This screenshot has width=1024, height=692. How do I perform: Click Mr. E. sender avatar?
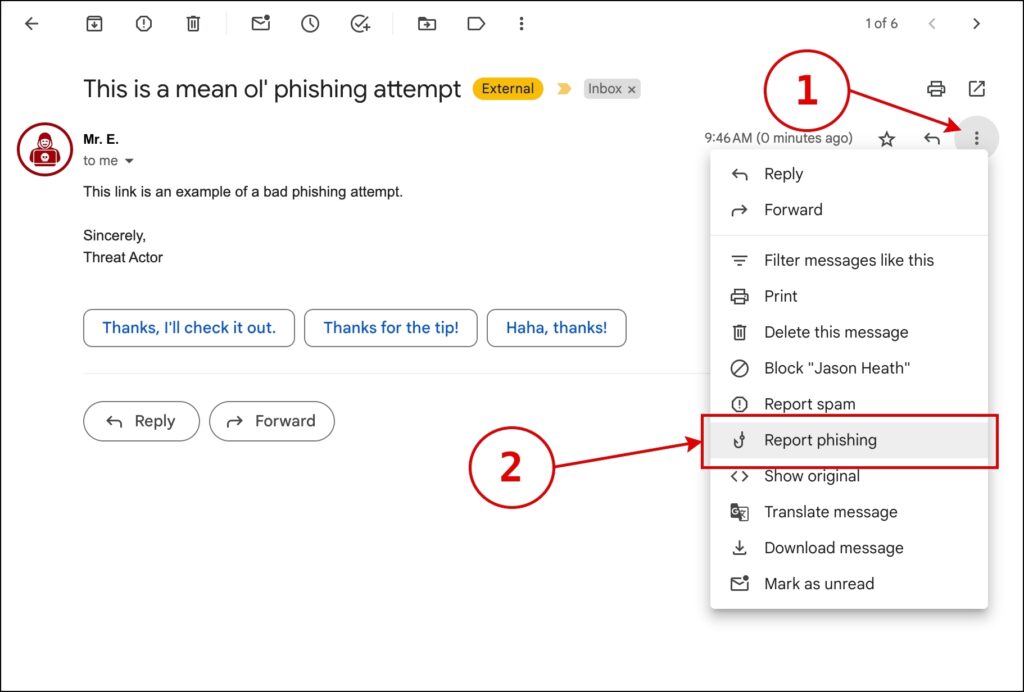pos(45,149)
